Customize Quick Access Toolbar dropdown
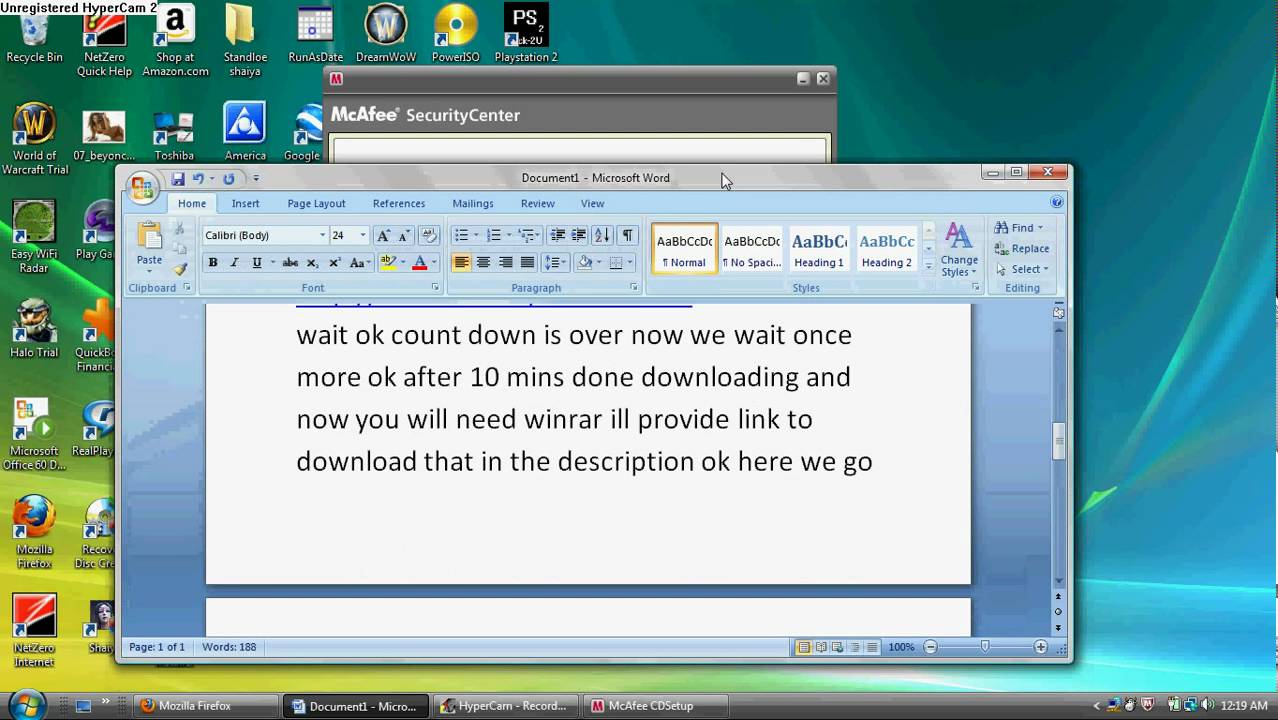Viewport: 1278px width, 720px height. coord(256,179)
